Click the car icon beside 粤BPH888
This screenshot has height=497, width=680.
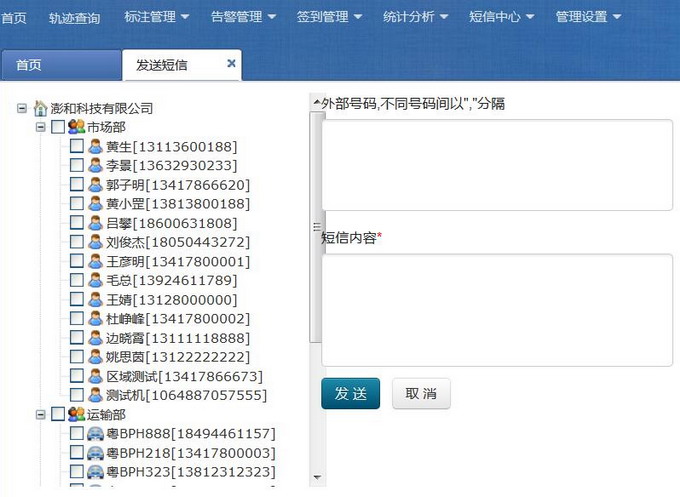(95, 434)
